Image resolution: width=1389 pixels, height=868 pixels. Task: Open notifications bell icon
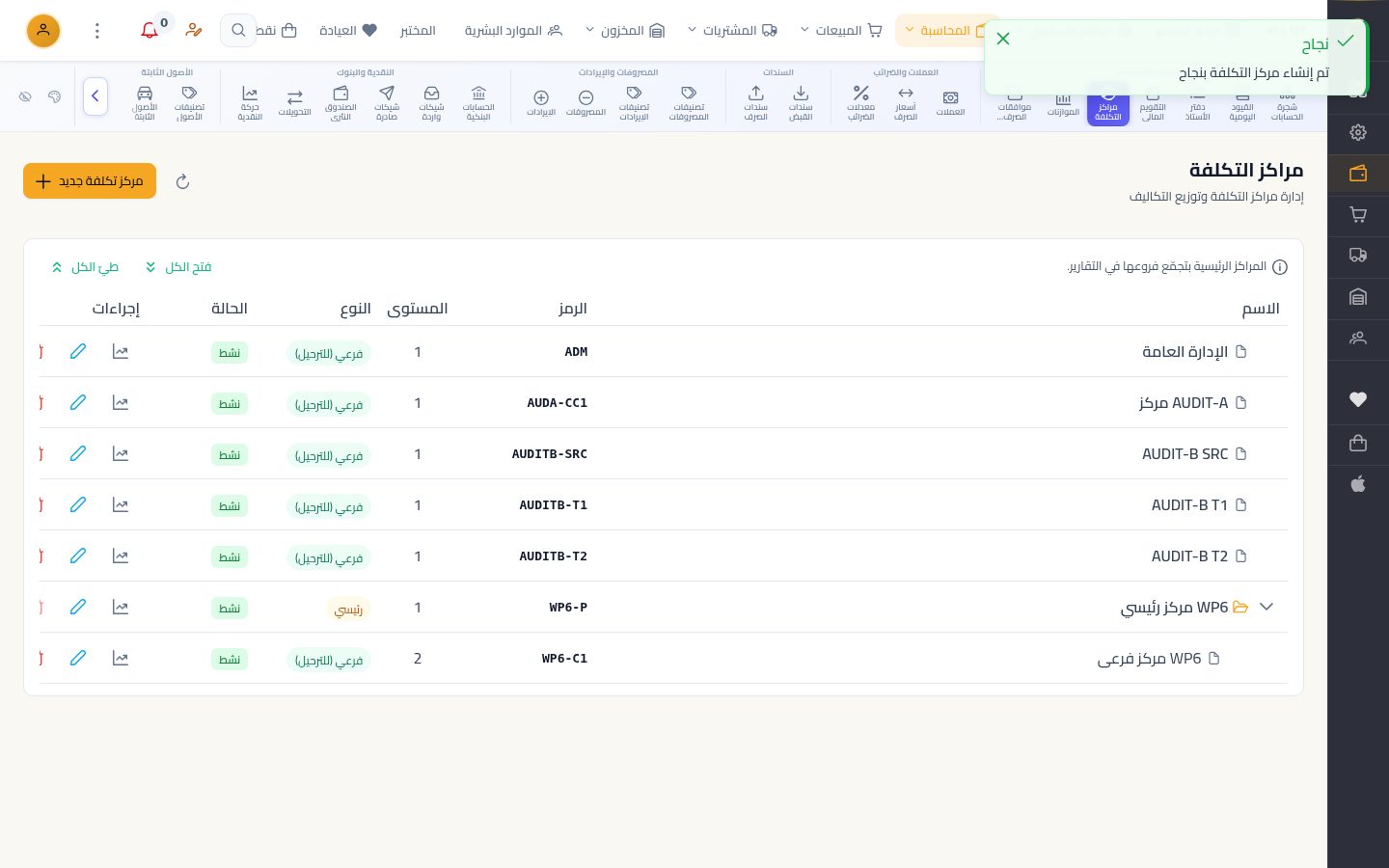[150, 31]
